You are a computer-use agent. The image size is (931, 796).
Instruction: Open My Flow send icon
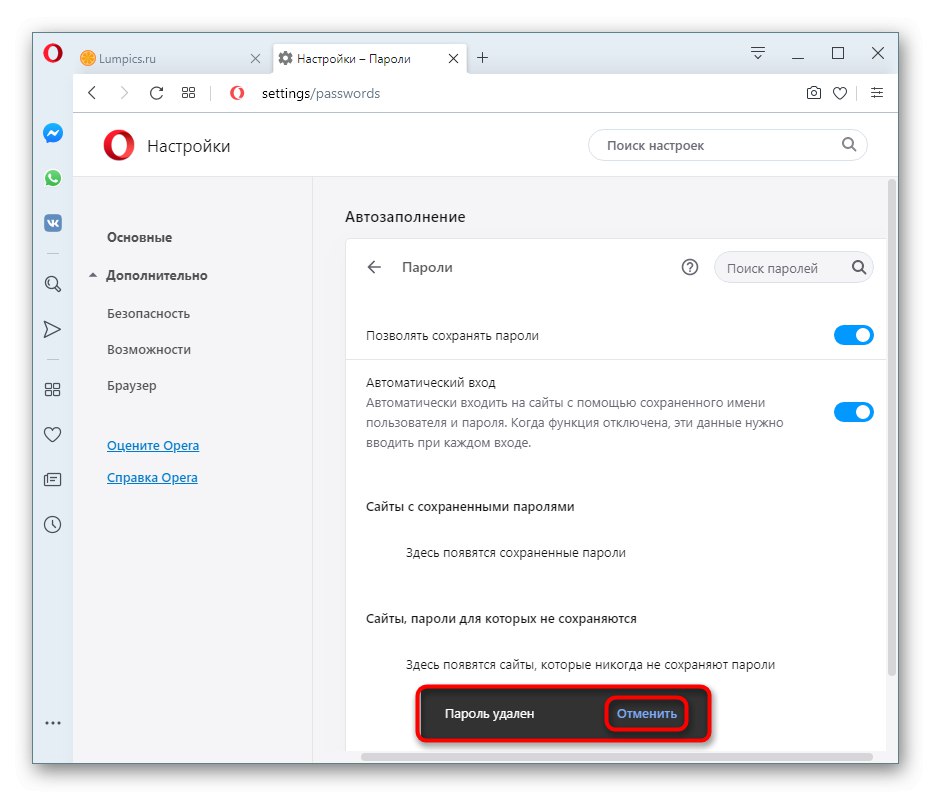point(52,329)
